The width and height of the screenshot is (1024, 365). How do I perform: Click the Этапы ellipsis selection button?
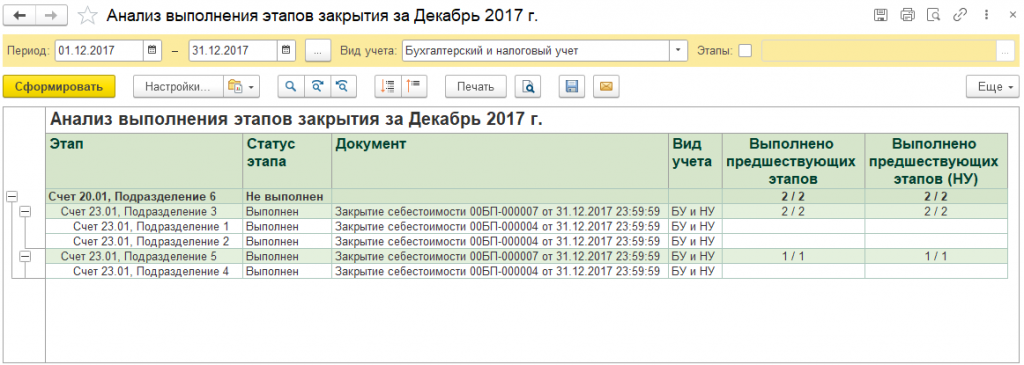point(1006,50)
